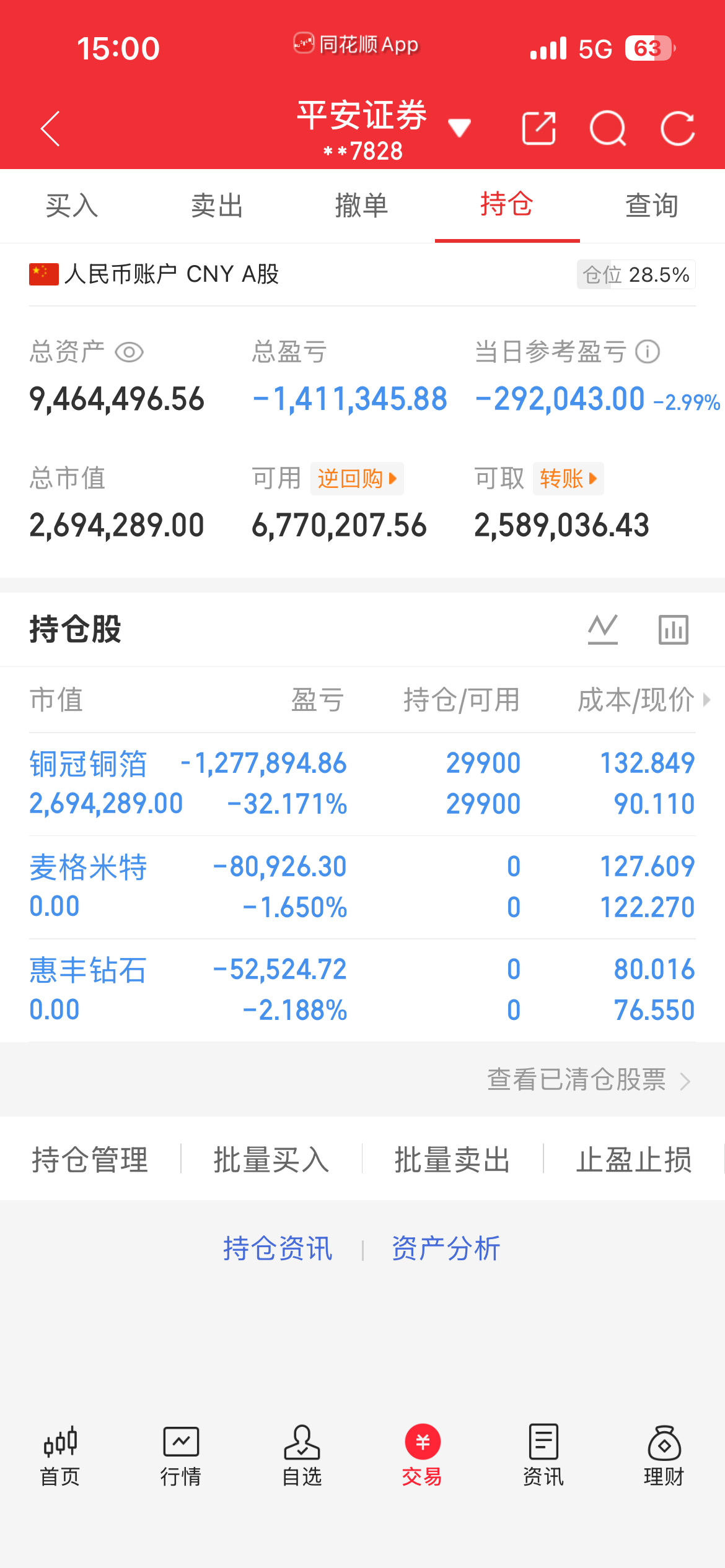Image resolution: width=725 pixels, height=1568 pixels.
Task: Tap 可取 amount 2,589,036.43
Action: tap(562, 526)
